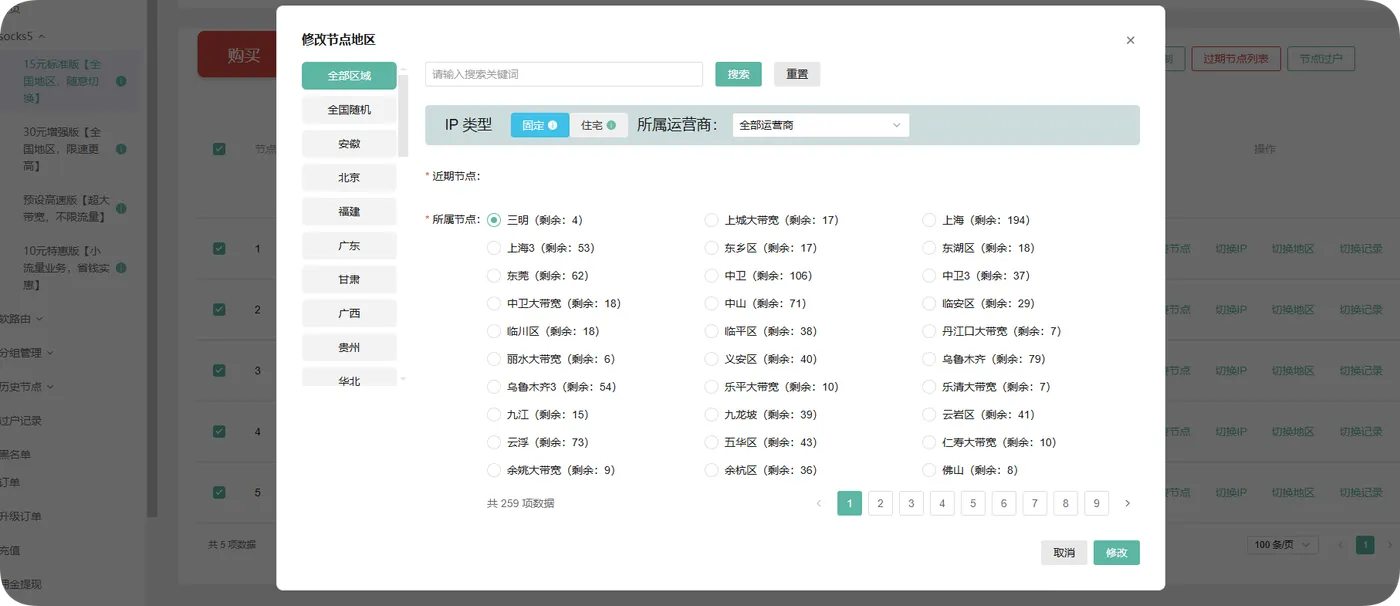Open 升级订单 in the sidebar

(x=21, y=517)
